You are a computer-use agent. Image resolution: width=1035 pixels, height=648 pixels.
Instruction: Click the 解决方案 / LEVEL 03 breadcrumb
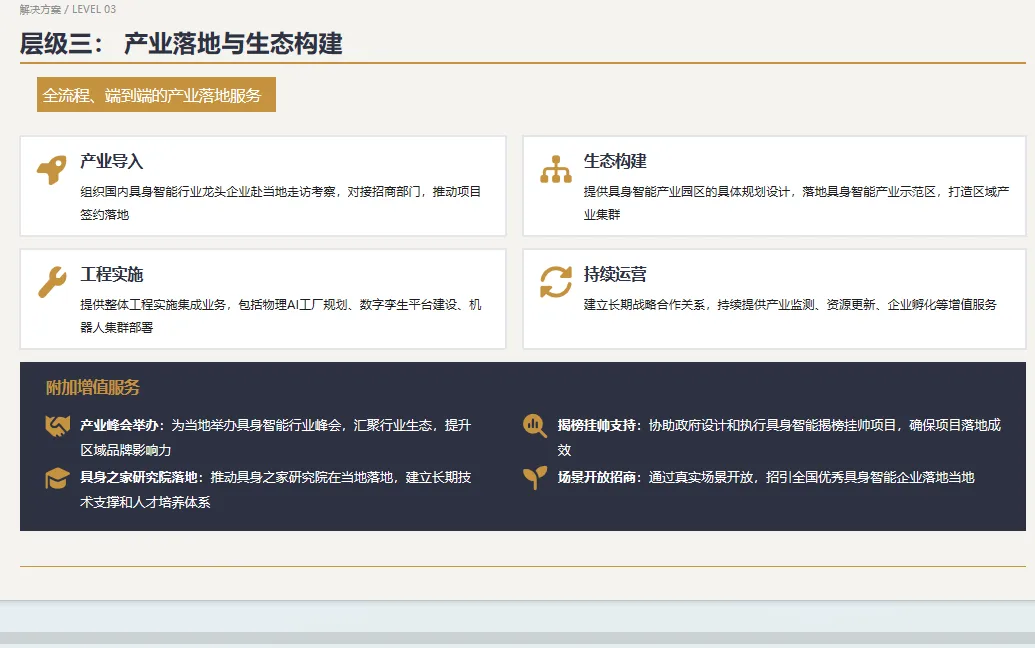[68, 9]
